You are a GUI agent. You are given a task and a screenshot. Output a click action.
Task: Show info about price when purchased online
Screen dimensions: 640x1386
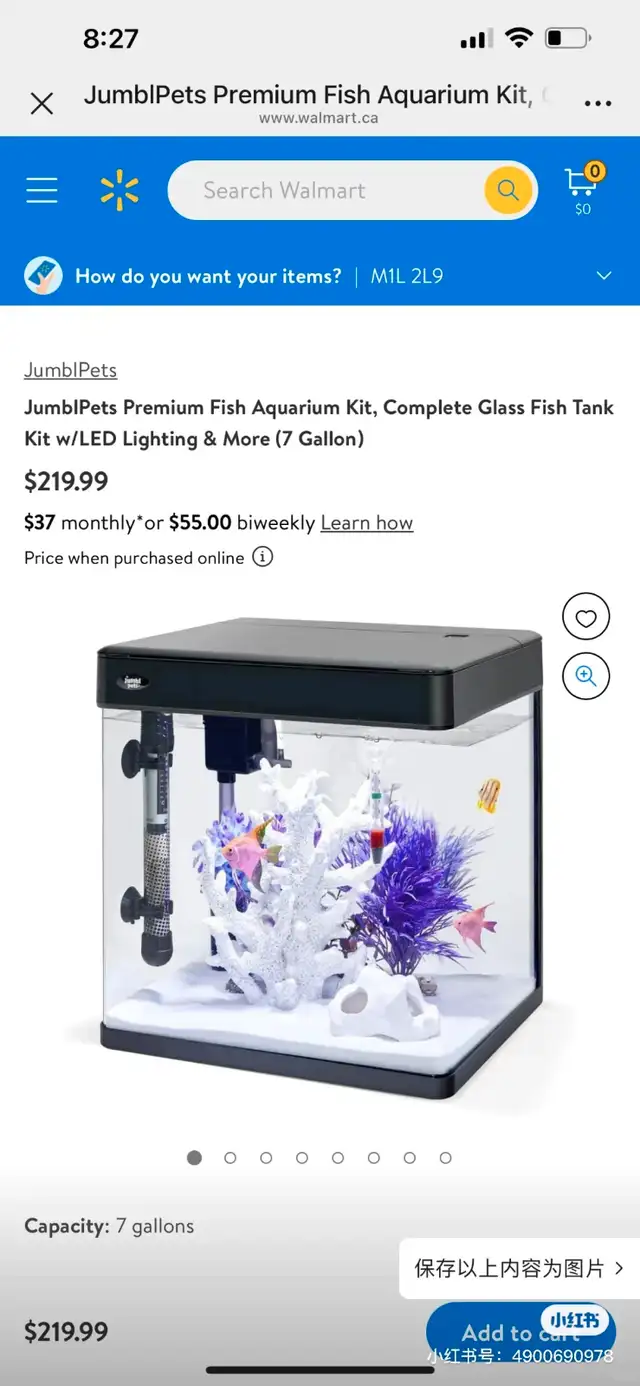[x=262, y=557]
